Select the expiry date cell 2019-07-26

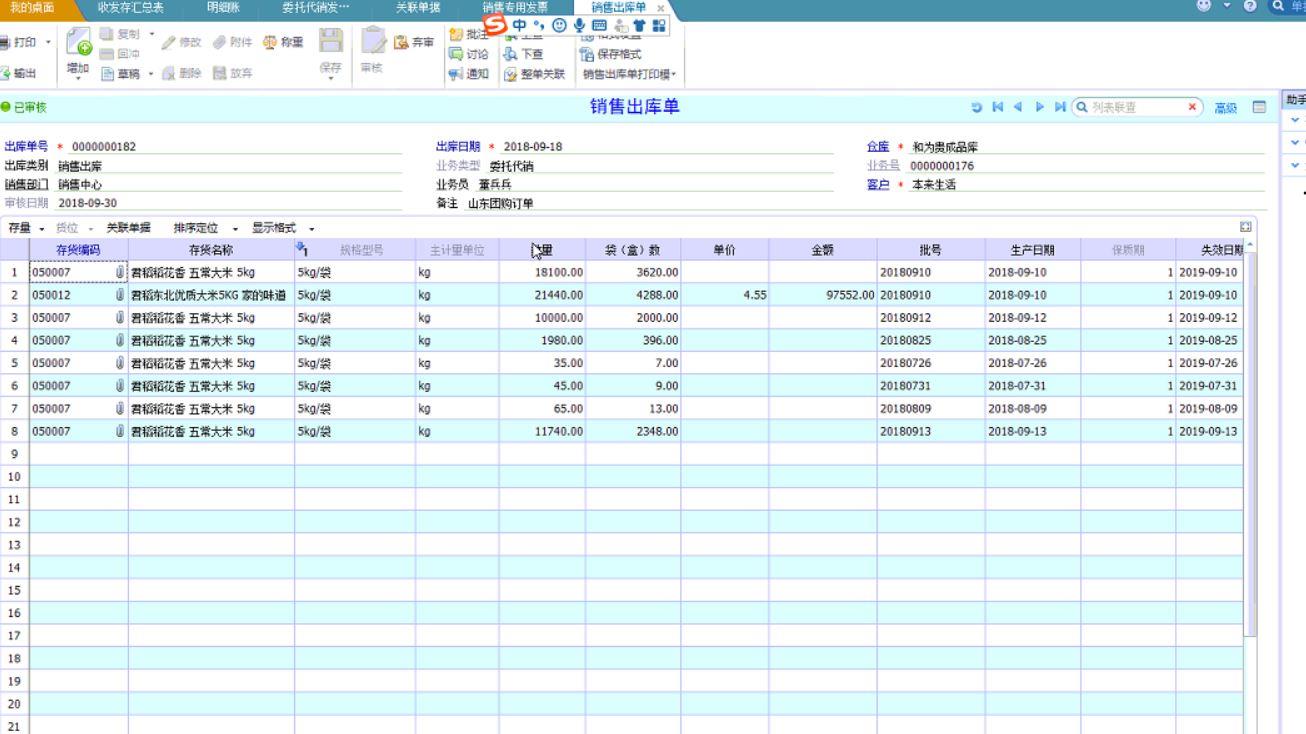[x=1209, y=363]
